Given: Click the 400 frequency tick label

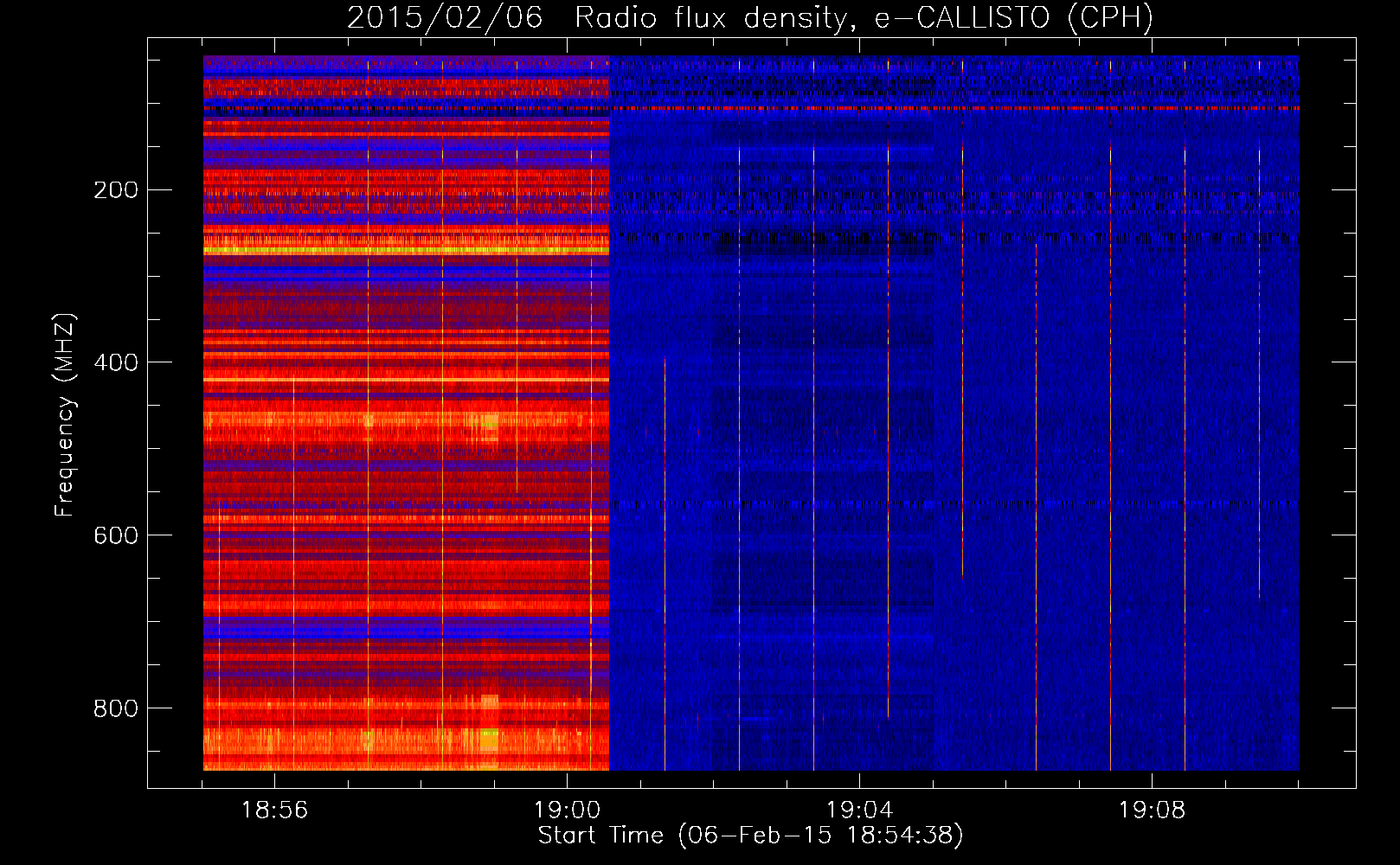Looking at the screenshot, I should (x=116, y=362).
